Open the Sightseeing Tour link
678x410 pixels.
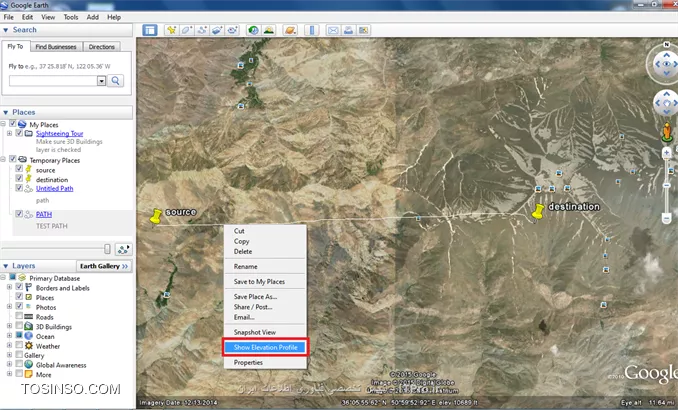click(60, 134)
